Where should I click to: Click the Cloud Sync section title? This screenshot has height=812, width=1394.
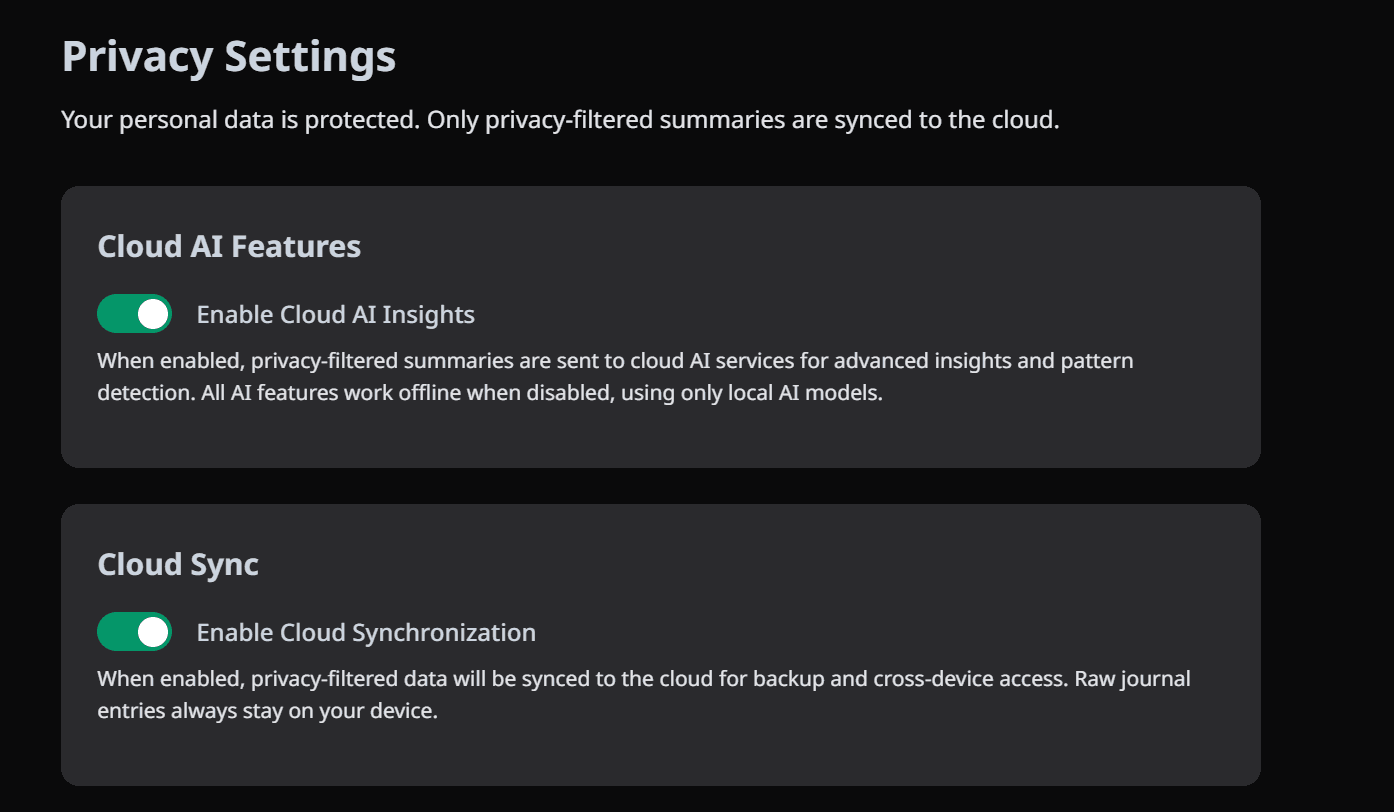178,564
